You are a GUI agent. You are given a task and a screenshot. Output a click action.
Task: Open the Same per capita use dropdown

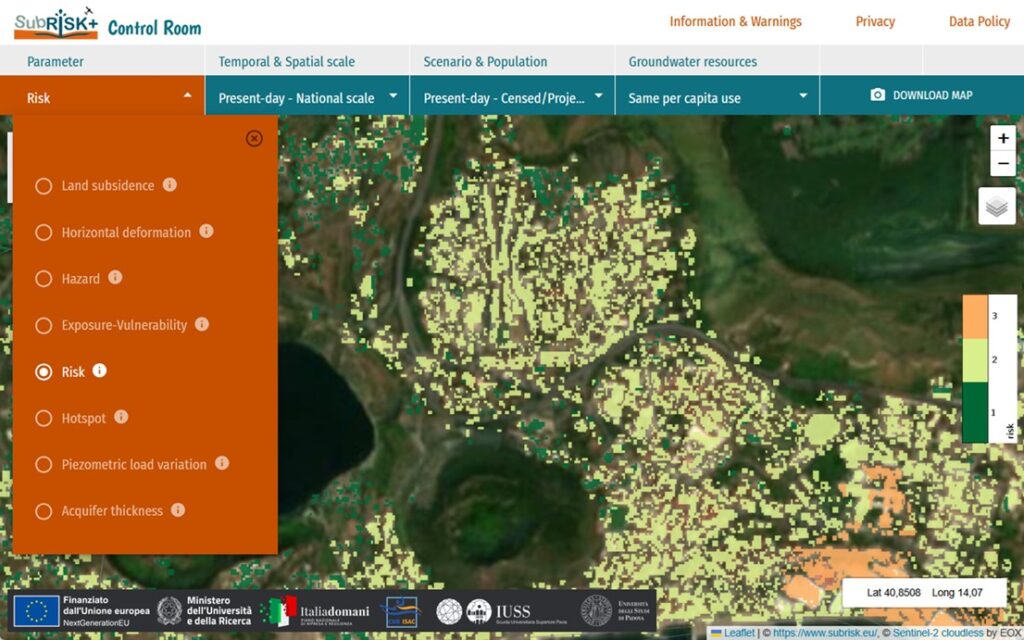[717, 97]
